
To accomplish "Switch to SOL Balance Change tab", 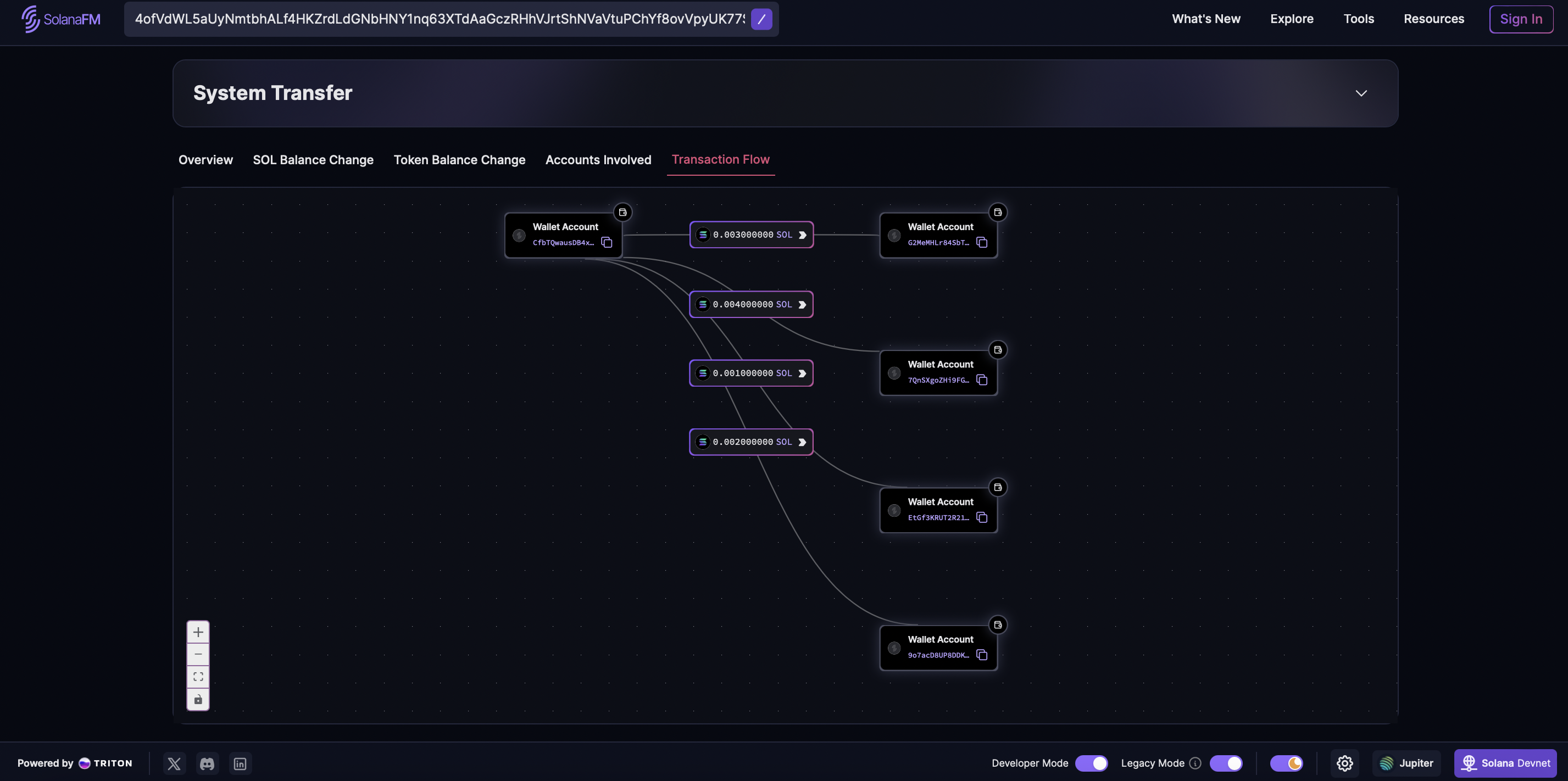I will point(313,159).
